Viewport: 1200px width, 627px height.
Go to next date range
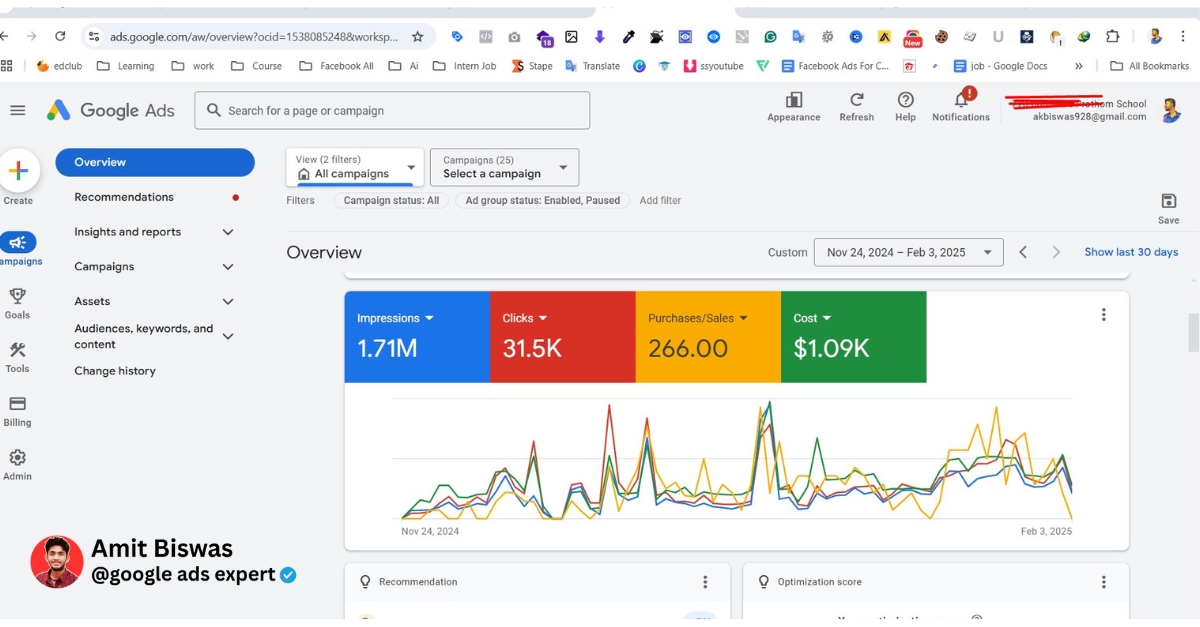(x=1056, y=252)
